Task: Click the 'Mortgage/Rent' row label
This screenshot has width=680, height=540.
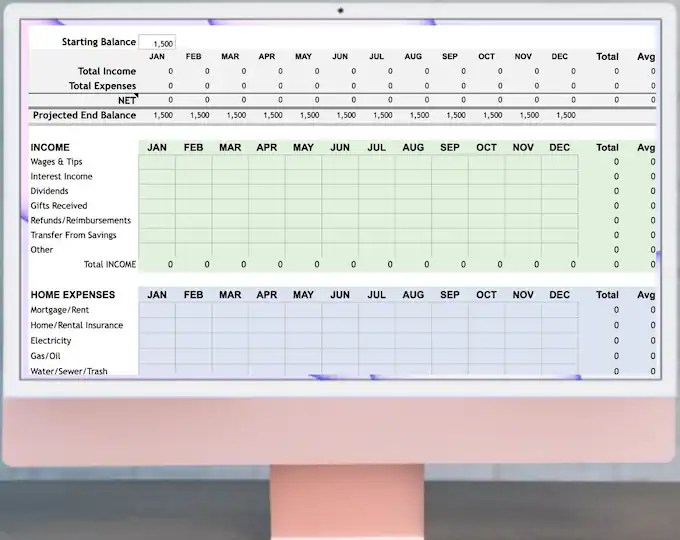Action: pos(59,310)
